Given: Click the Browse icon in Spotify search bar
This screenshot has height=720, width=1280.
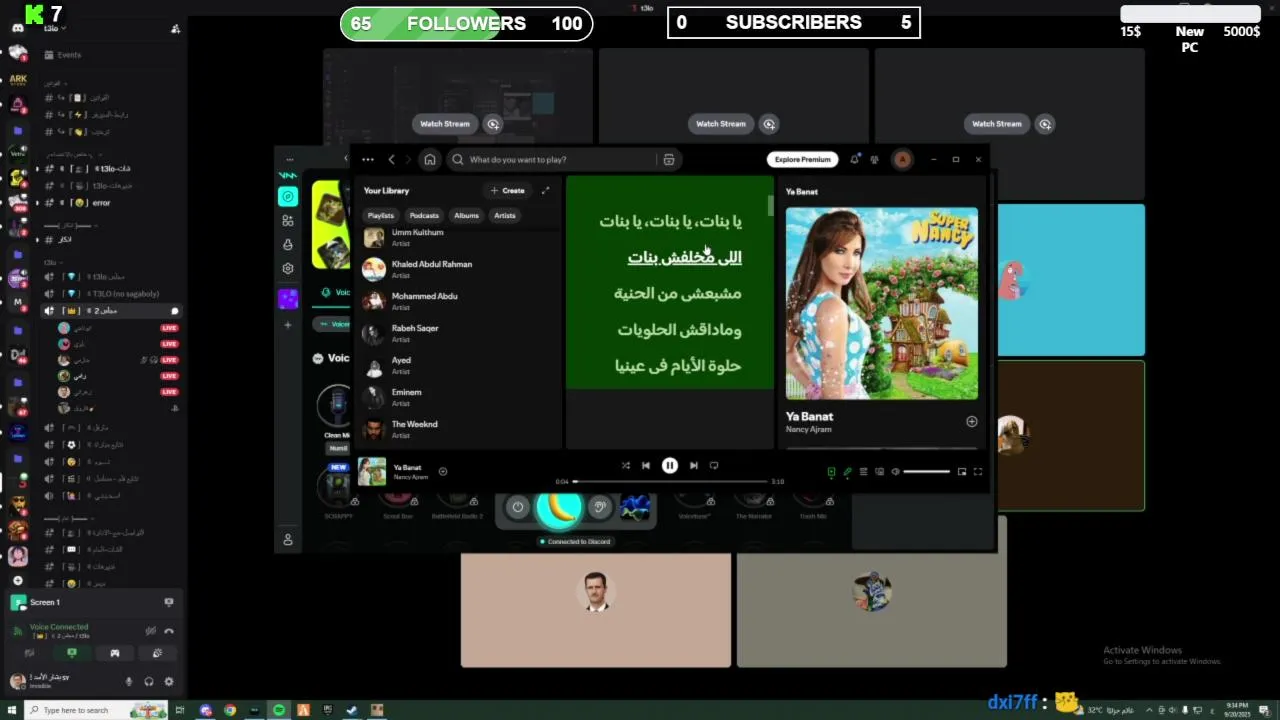Looking at the screenshot, I should click(669, 159).
